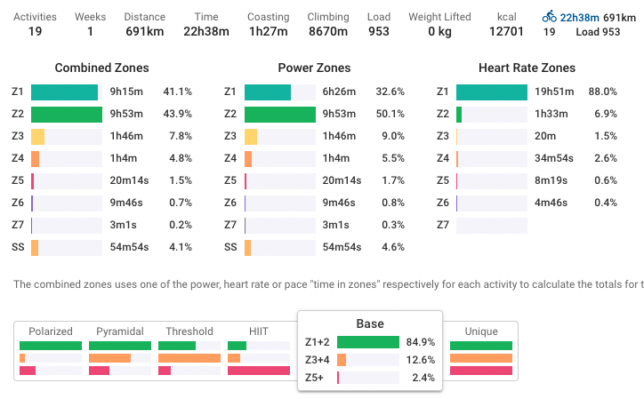Screen dimensions: 644x399
Task: Select the Pyramidal training distribution
Action: (120, 352)
